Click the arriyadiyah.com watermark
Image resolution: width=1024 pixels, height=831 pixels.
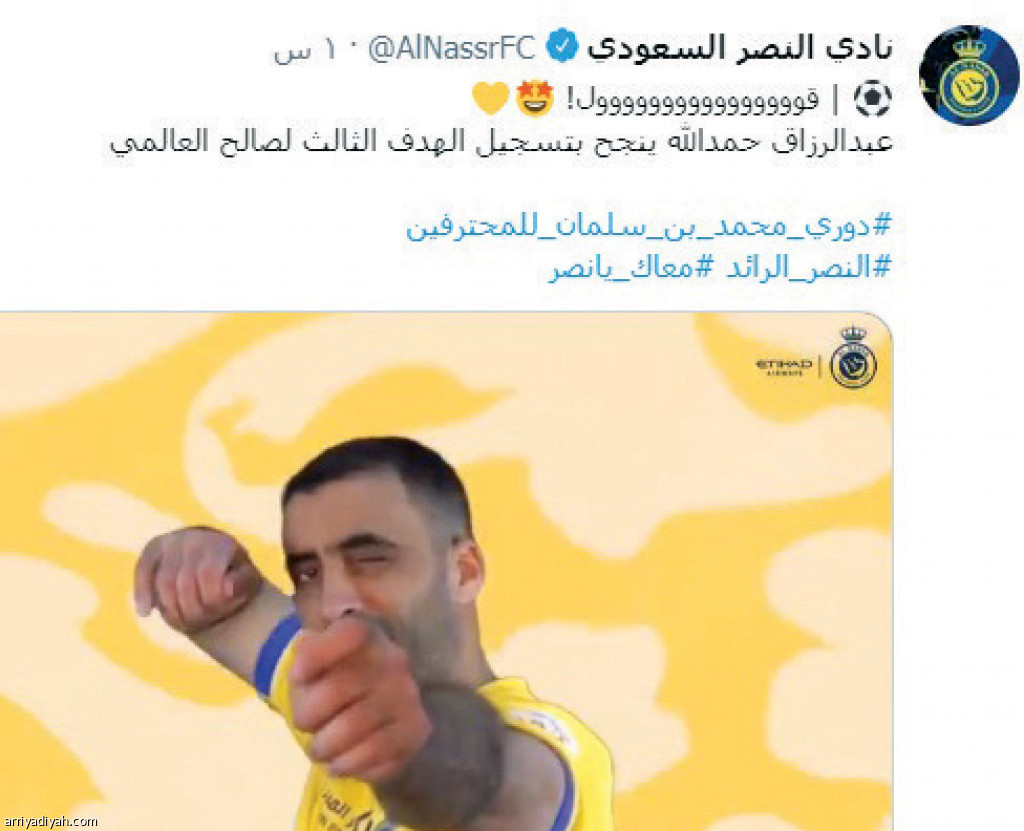tap(50, 821)
